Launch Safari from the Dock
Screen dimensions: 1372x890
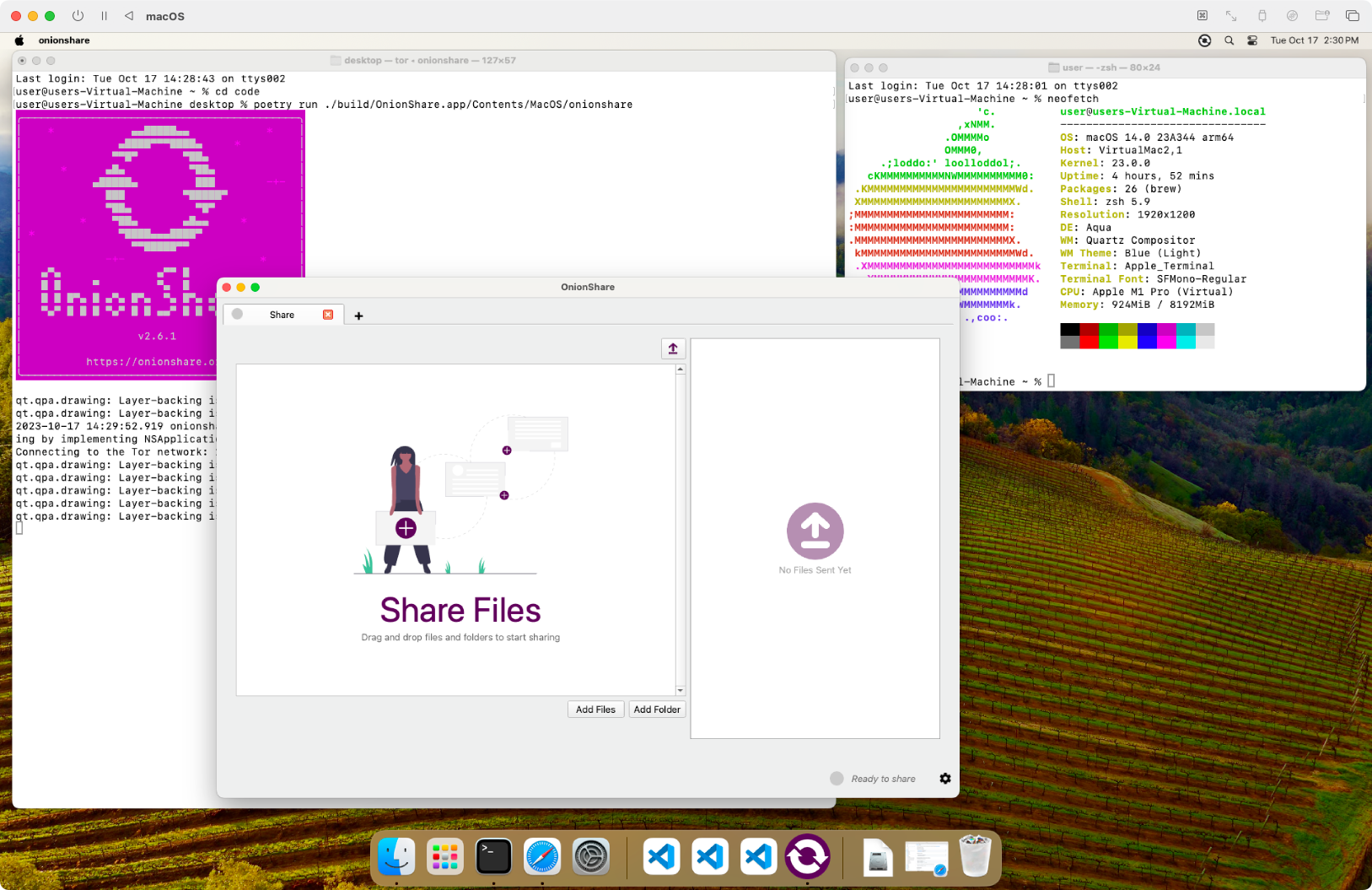pyautogui.click(x=542, y=856)
